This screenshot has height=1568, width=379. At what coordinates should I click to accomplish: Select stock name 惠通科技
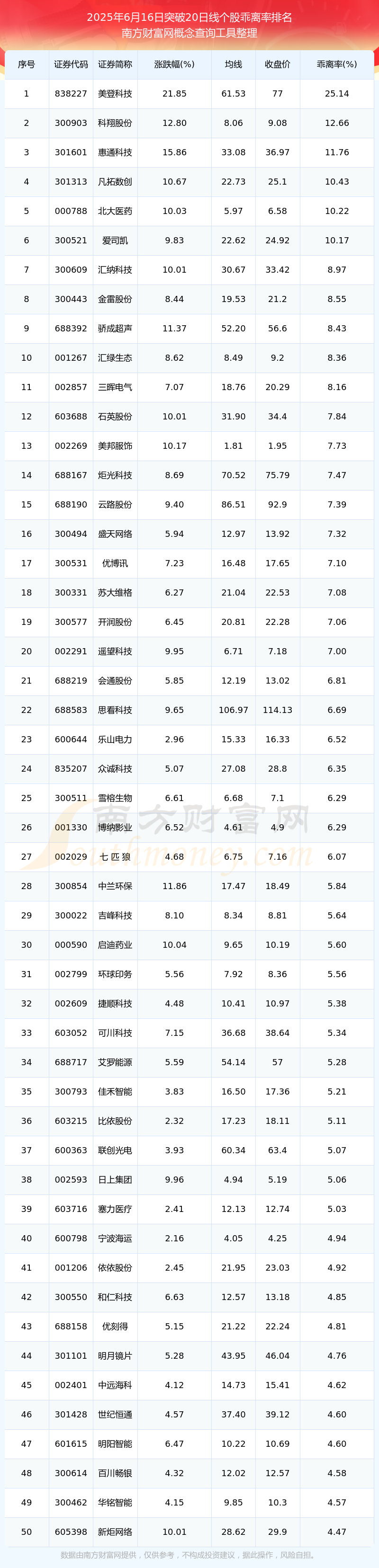click(x=115, y=152)
